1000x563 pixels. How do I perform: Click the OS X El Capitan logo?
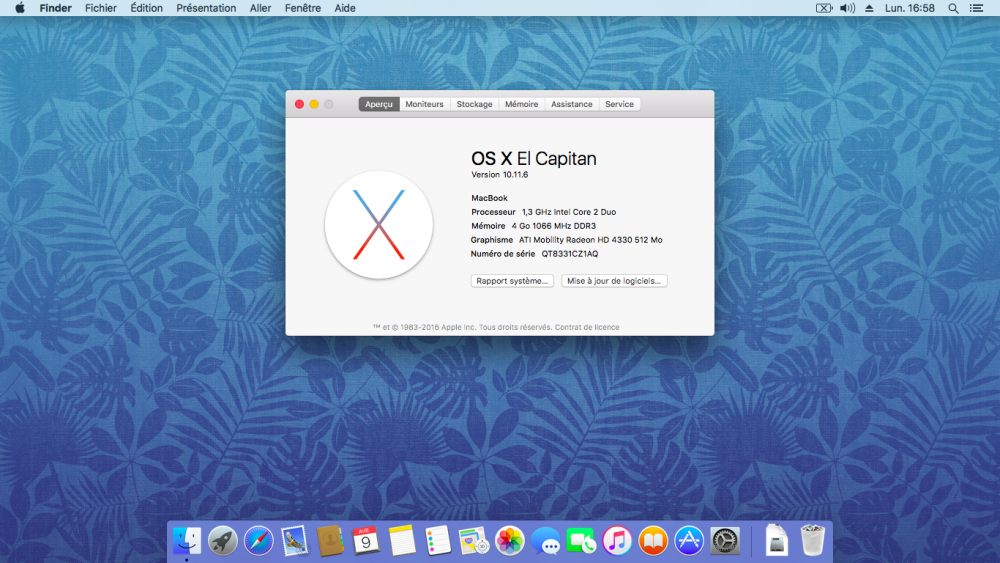(x=379, y=224)
